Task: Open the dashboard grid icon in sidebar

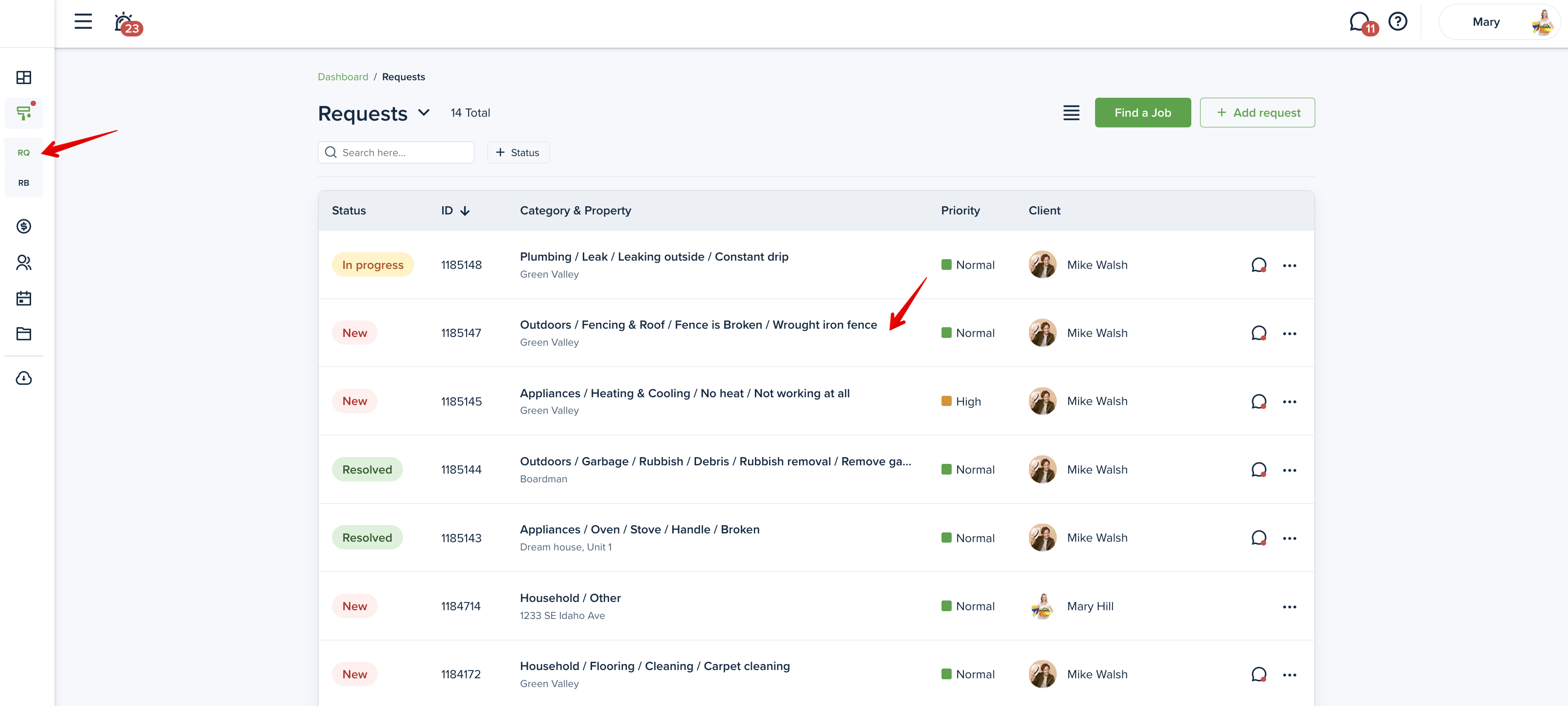Action: (x=24, y=77)
